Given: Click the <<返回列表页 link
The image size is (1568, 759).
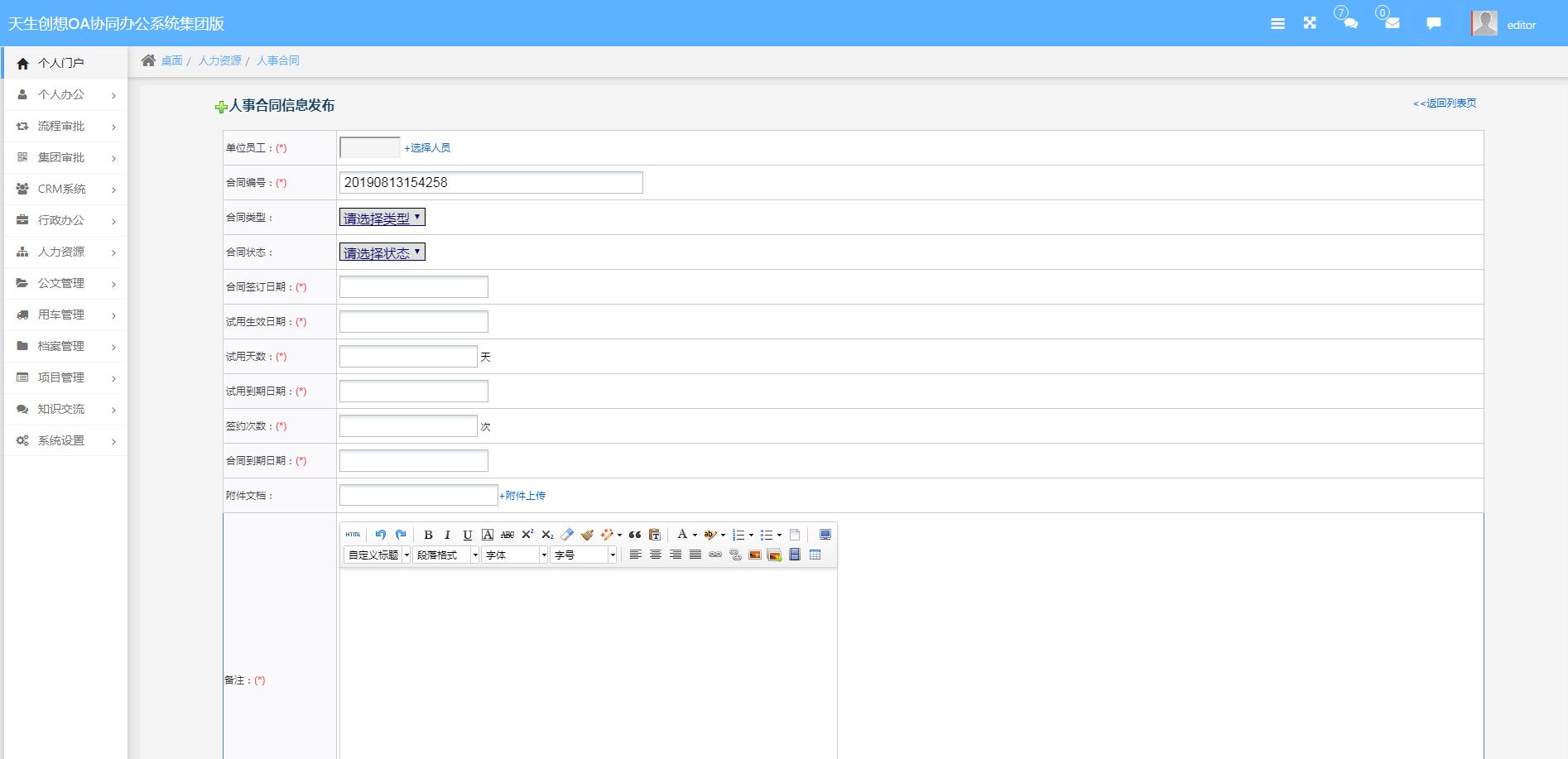Looking at the screenshot, I should (x=1445, y=103).
